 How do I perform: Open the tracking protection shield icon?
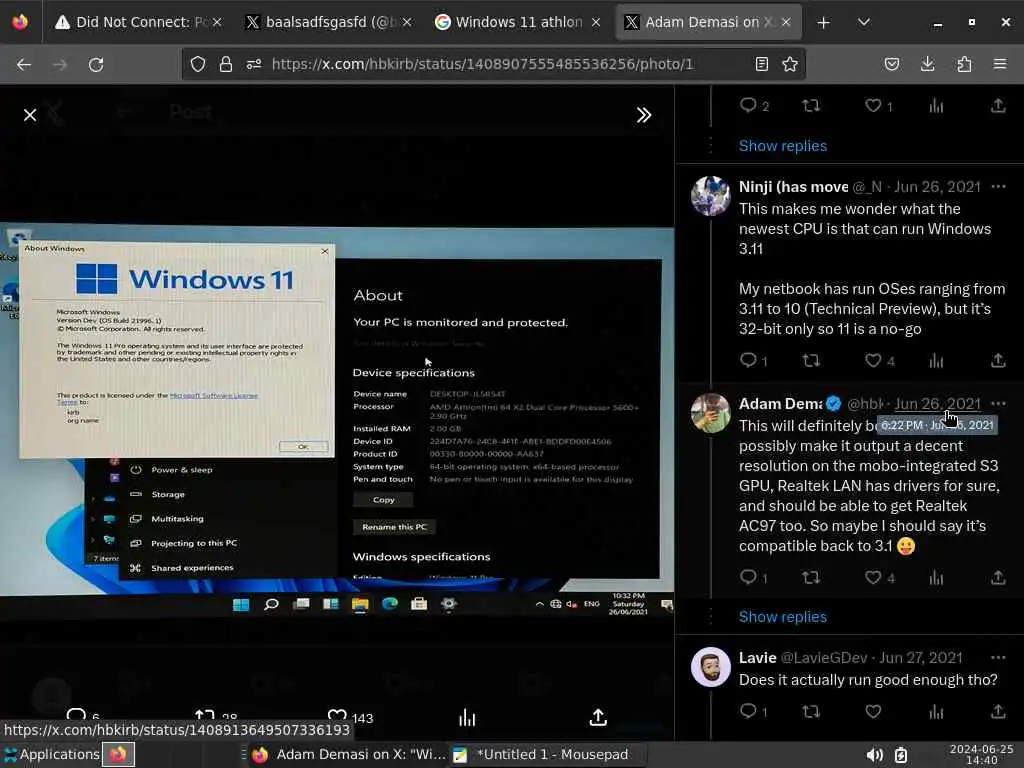tap(198, 64)
